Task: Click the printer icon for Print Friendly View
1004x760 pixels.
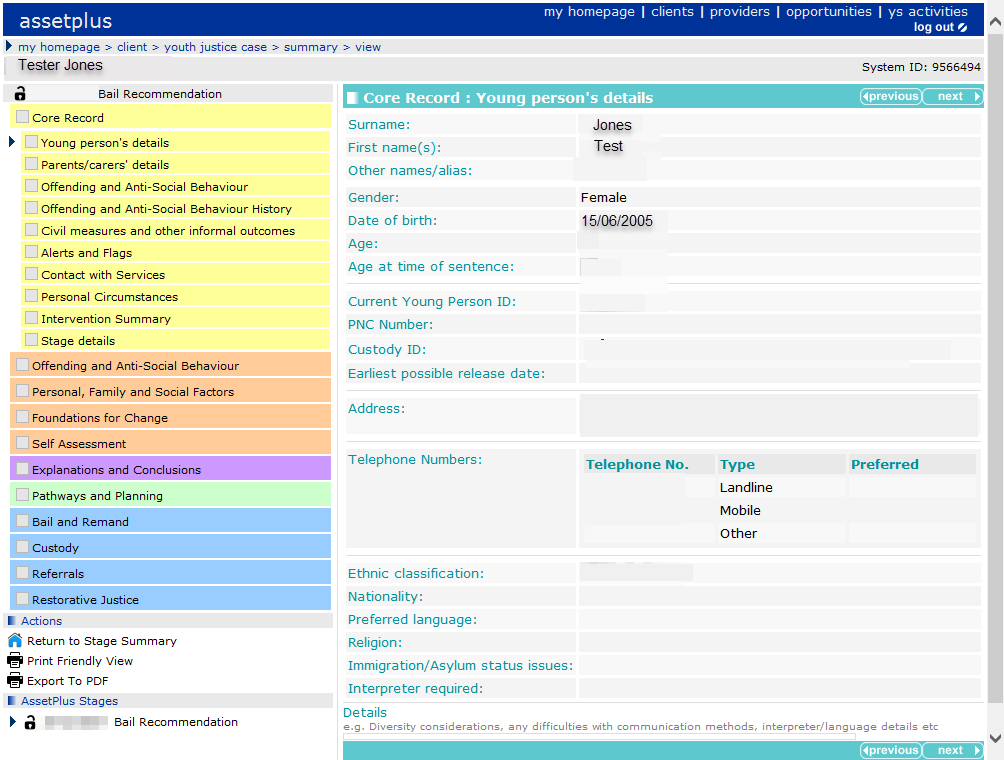Action: point(14,661)
